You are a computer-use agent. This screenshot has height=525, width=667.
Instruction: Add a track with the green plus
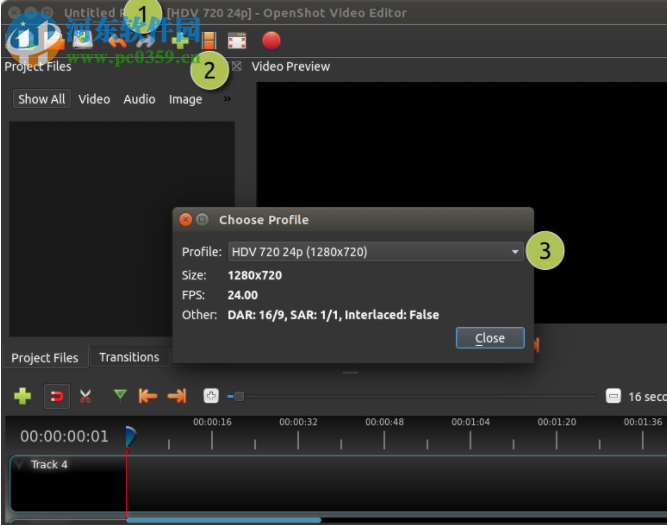click(22, 396)
